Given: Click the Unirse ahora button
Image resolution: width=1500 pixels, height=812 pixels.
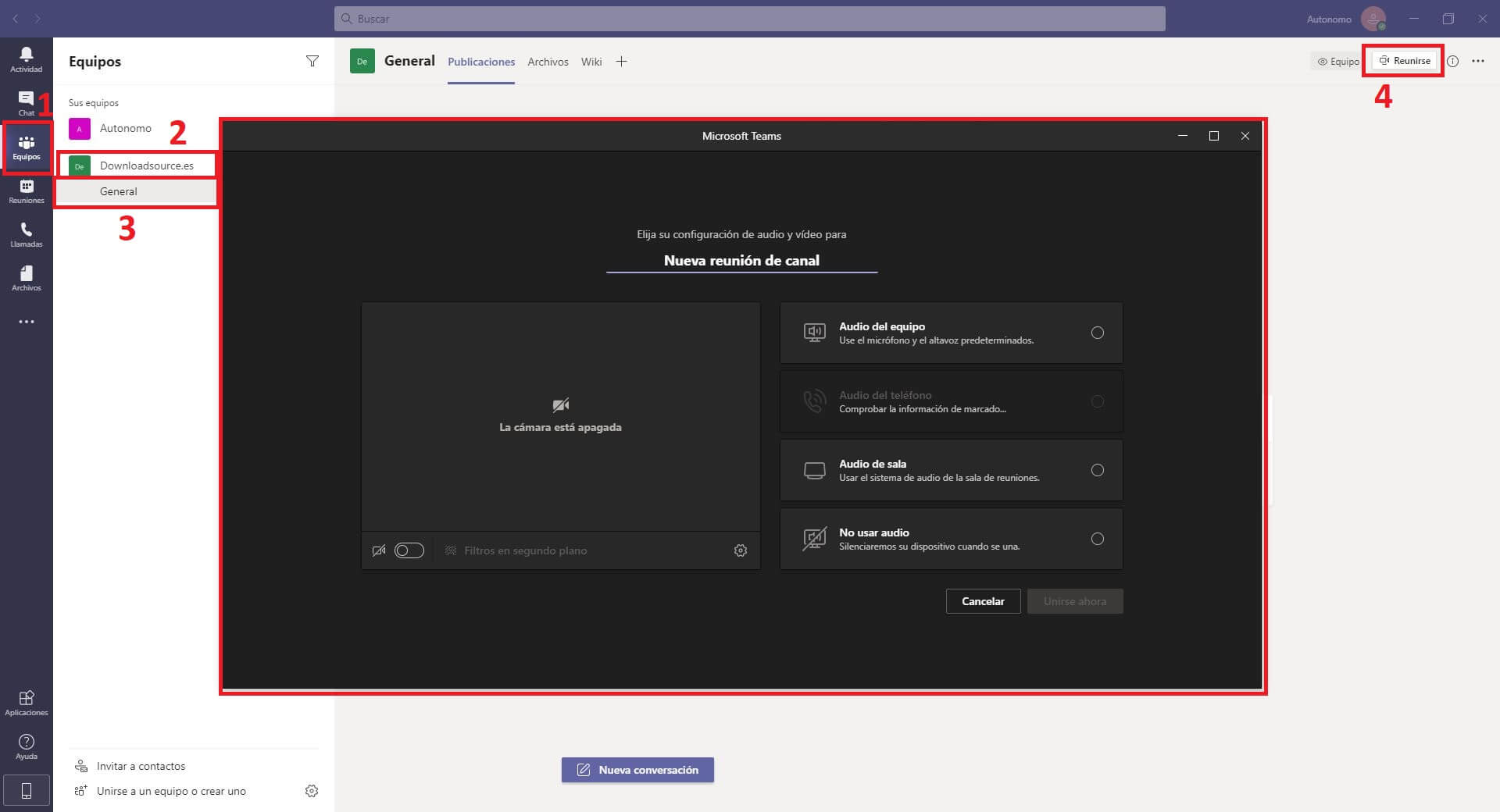Looking at the screenshot, I should pyautogui.click(x=1075, y=601).
